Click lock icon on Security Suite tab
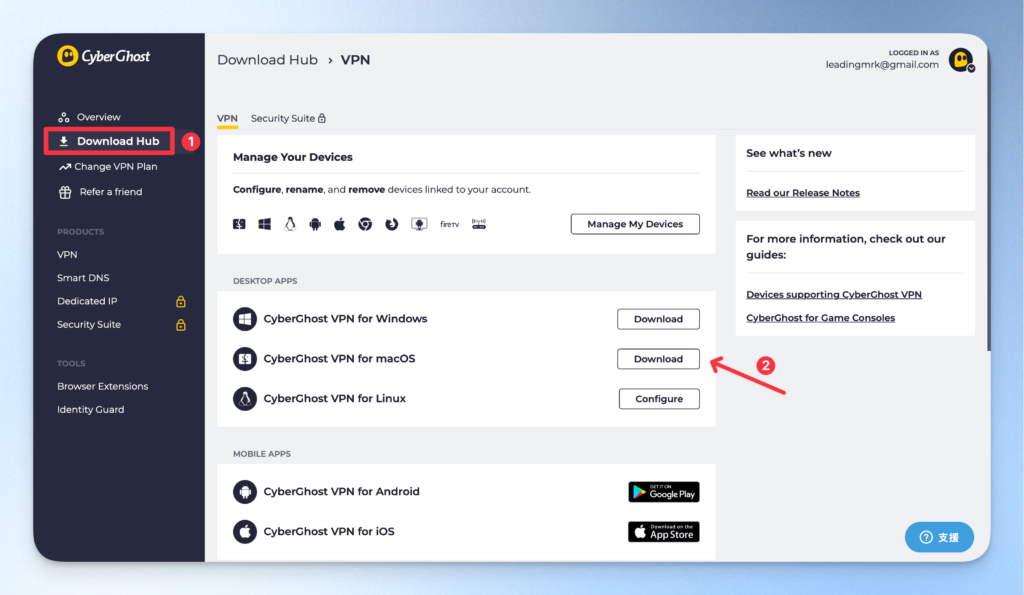The width and height of the screenshot is (1024, 595). (321, 118)
